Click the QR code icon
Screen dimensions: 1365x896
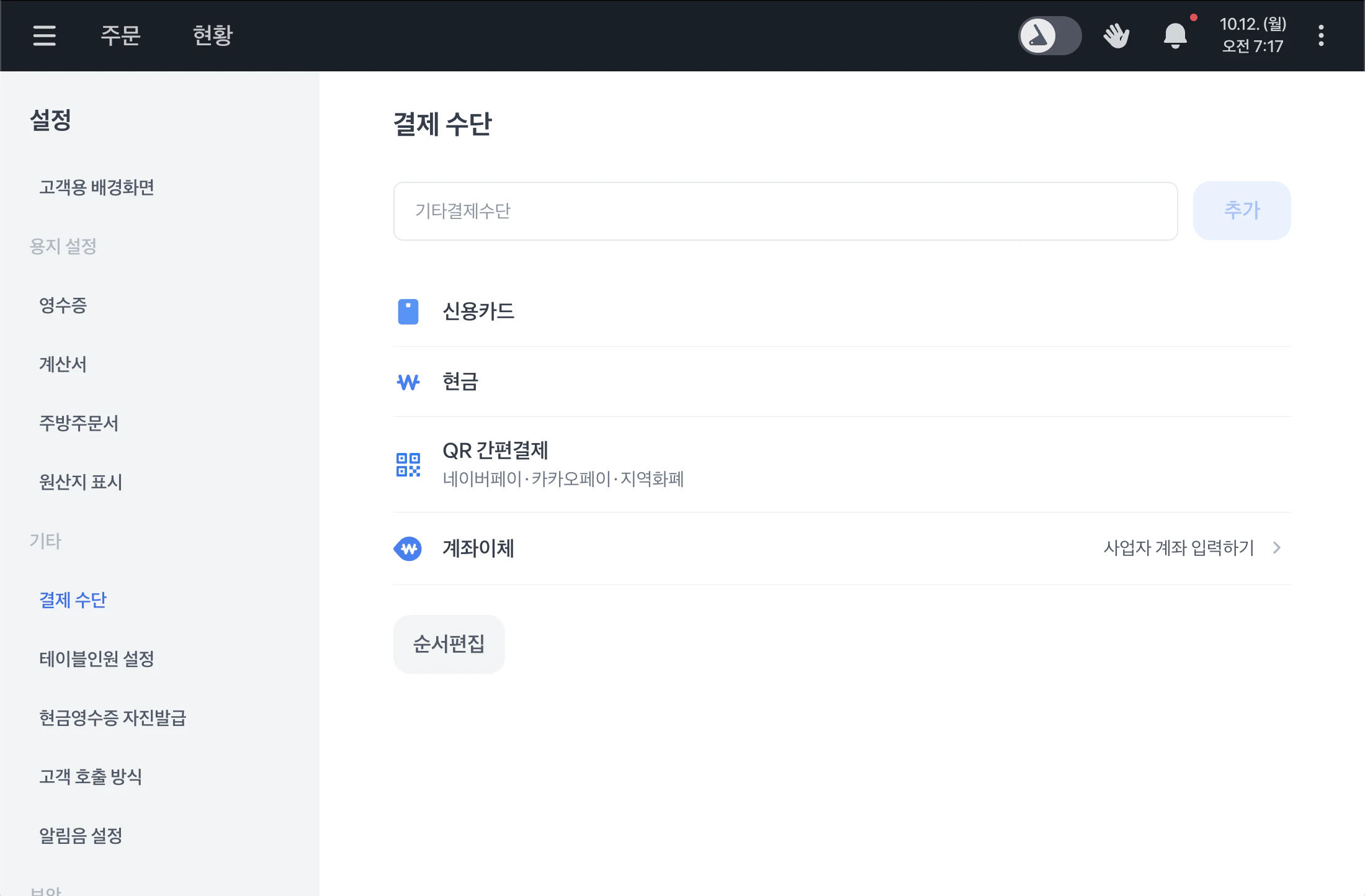pos(408,465)
